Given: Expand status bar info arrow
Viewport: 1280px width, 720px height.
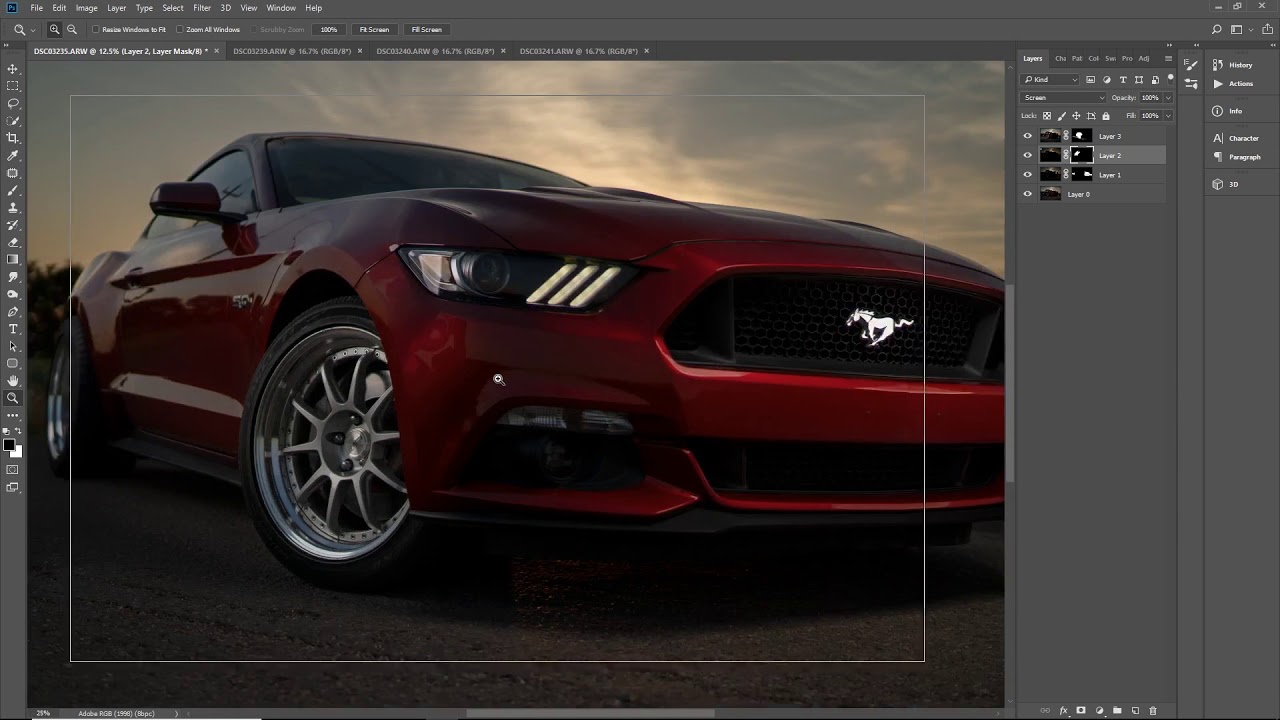Looking at the screenshot, I should [177, 713].
